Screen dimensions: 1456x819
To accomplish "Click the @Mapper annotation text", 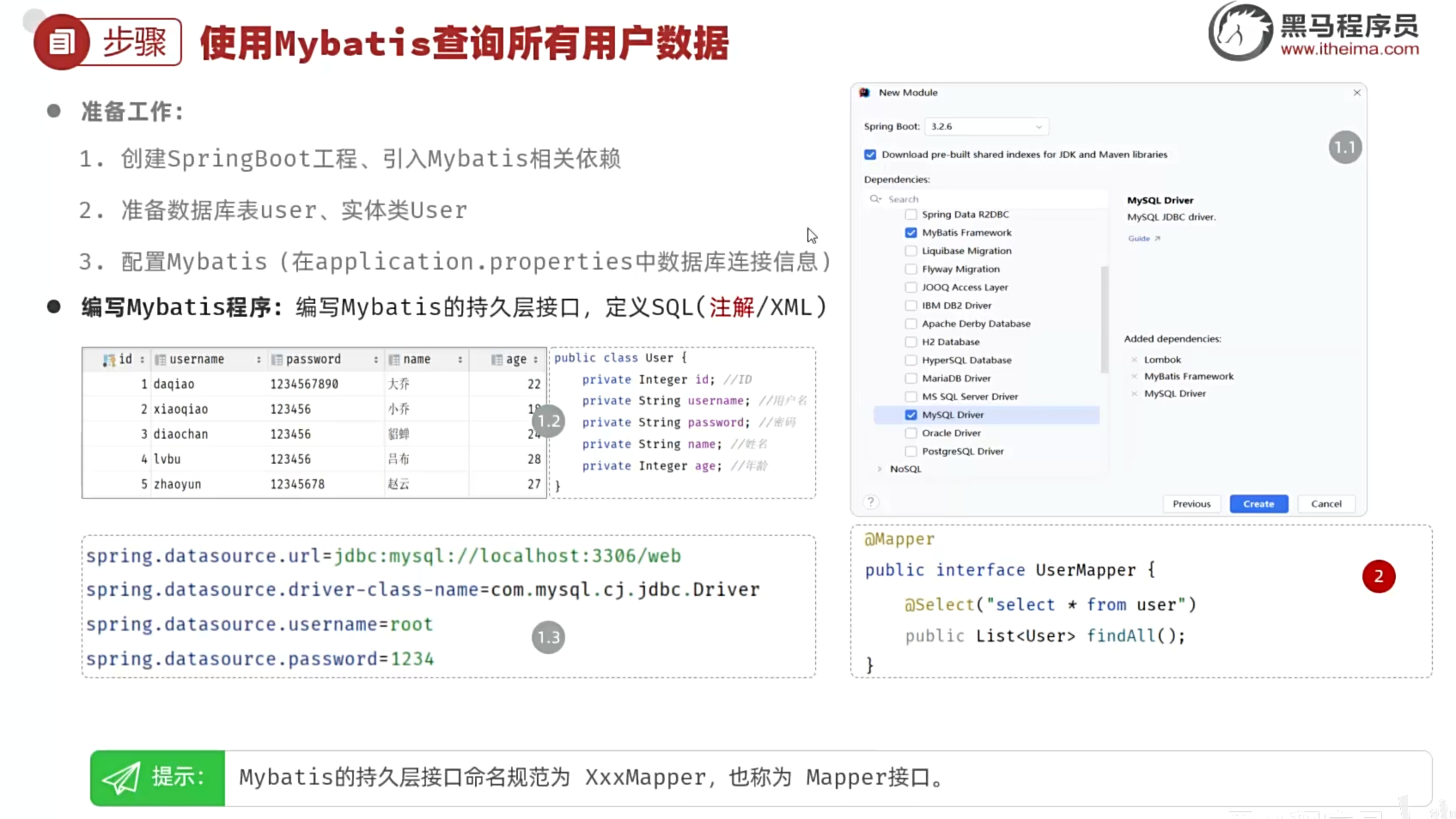I will pos(899,539).
